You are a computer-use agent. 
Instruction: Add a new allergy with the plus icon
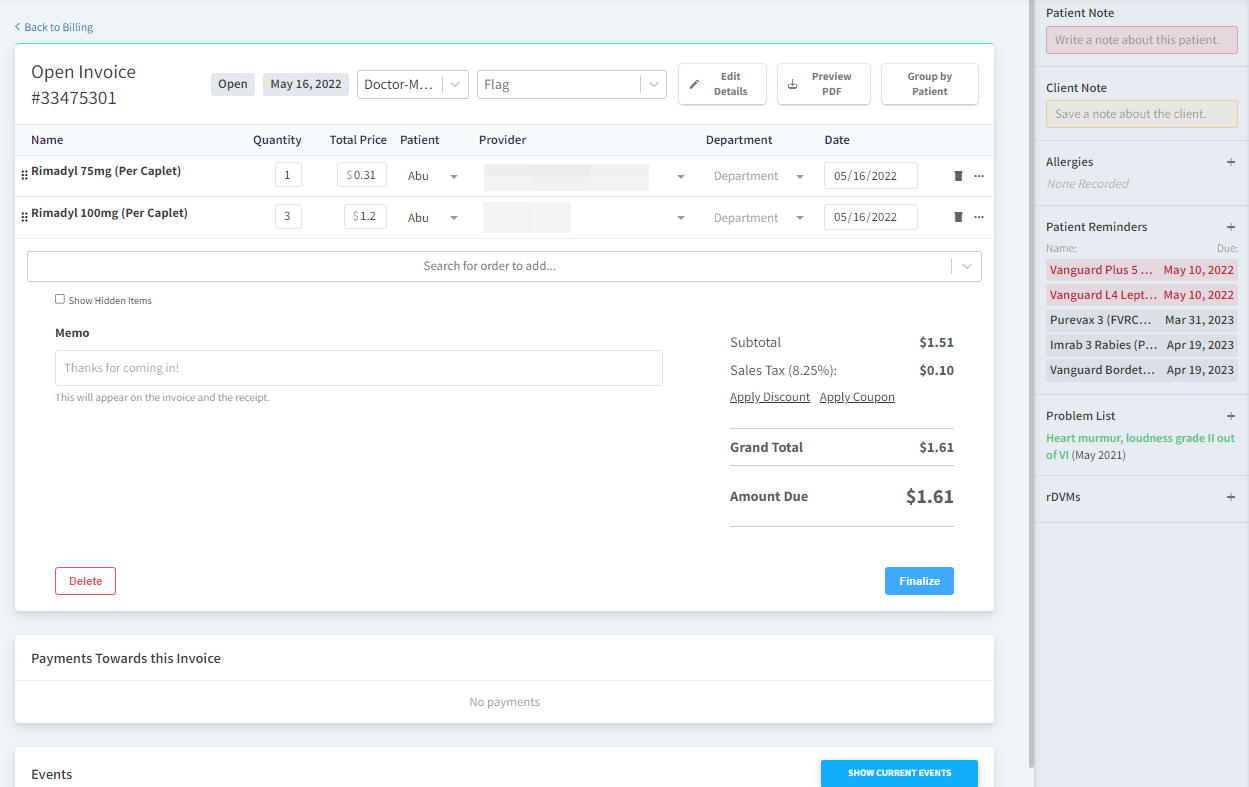point(1231,162)
